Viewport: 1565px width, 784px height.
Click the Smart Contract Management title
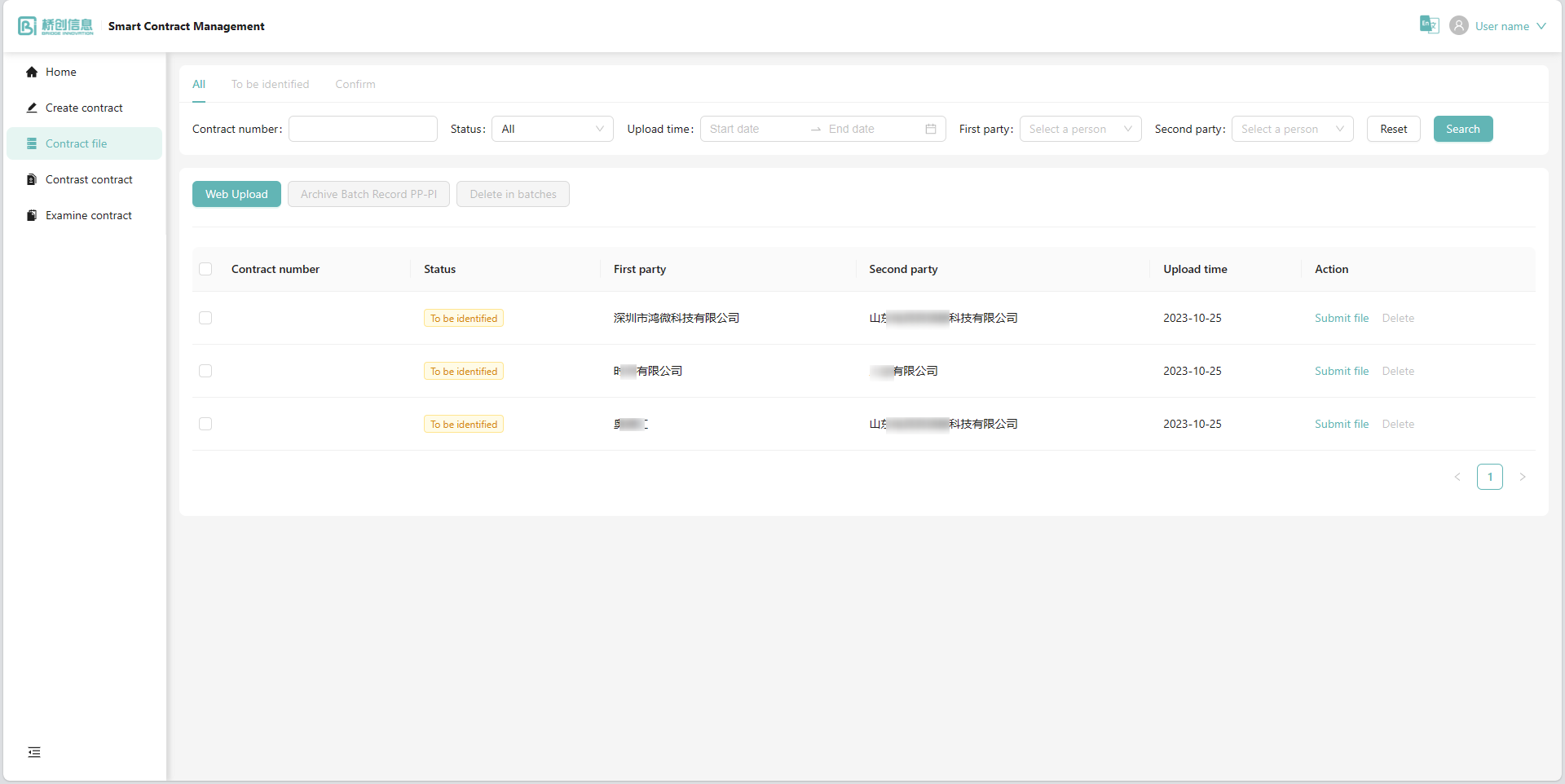187,26
